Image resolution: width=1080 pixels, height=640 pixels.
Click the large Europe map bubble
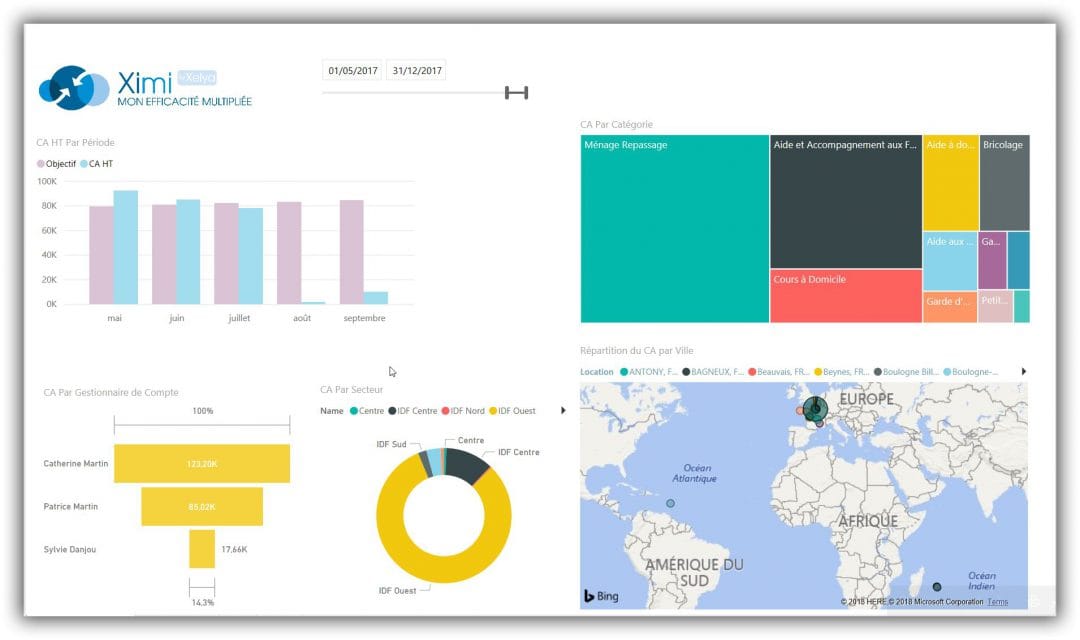pos(816,409)
